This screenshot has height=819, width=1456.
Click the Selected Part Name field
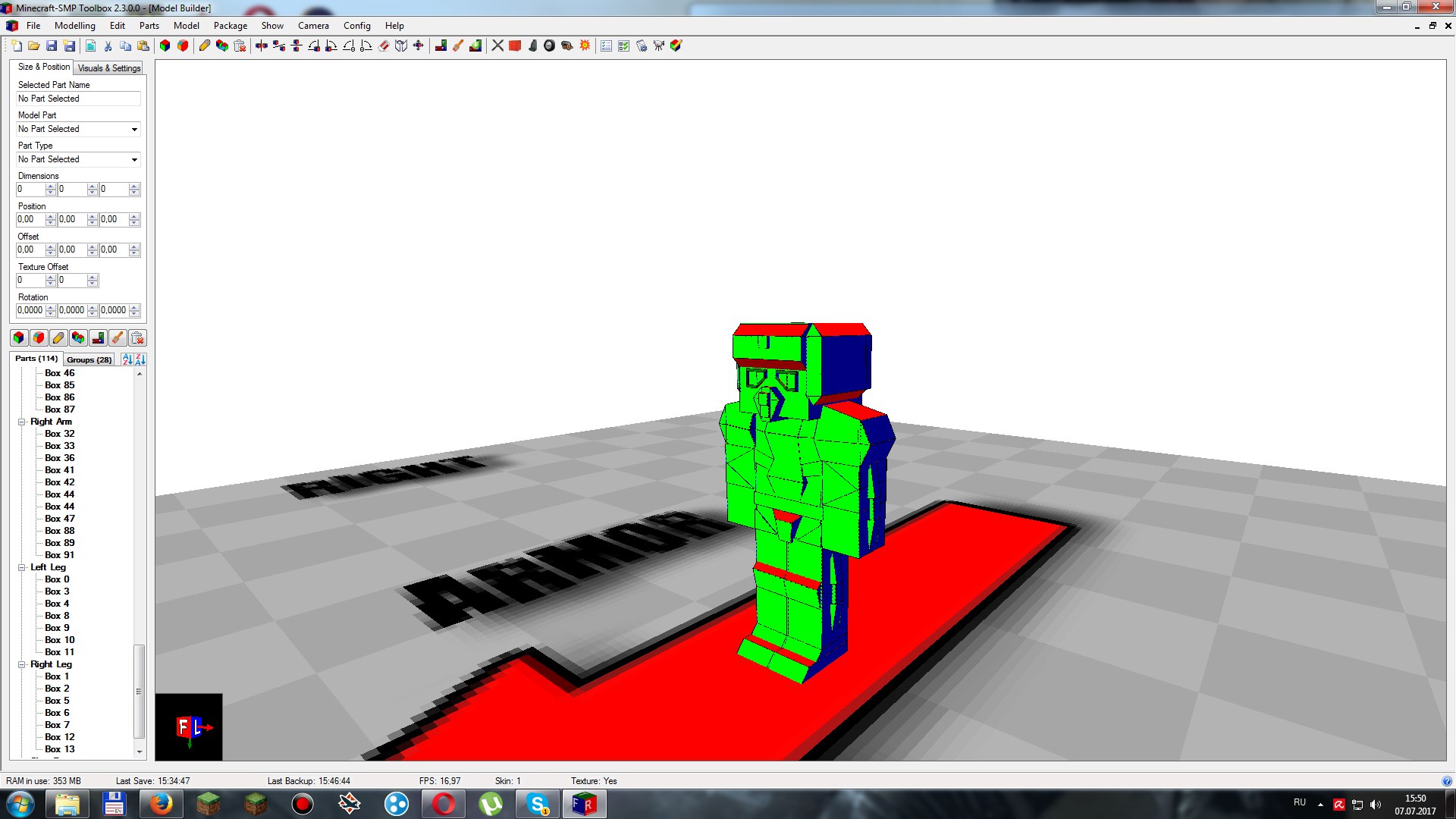78,99
